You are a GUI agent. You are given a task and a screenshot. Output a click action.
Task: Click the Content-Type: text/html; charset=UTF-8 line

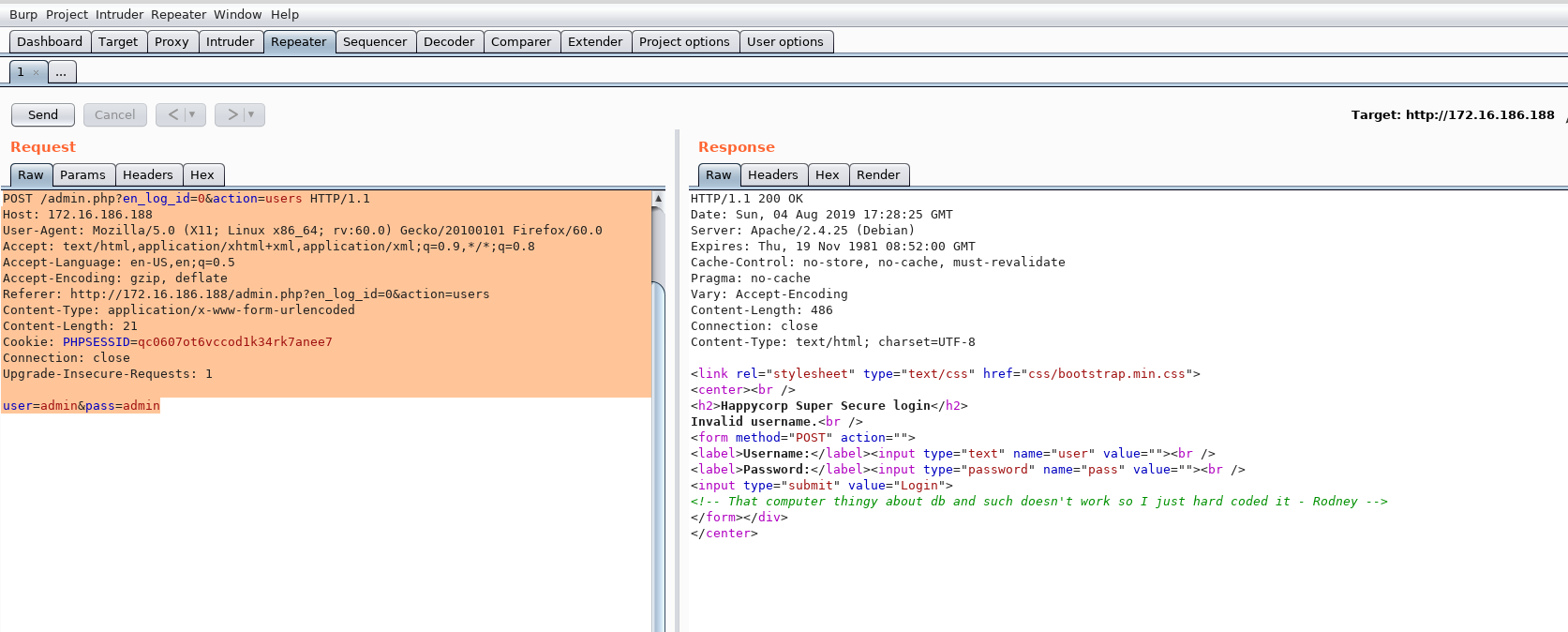click(833, 342)
